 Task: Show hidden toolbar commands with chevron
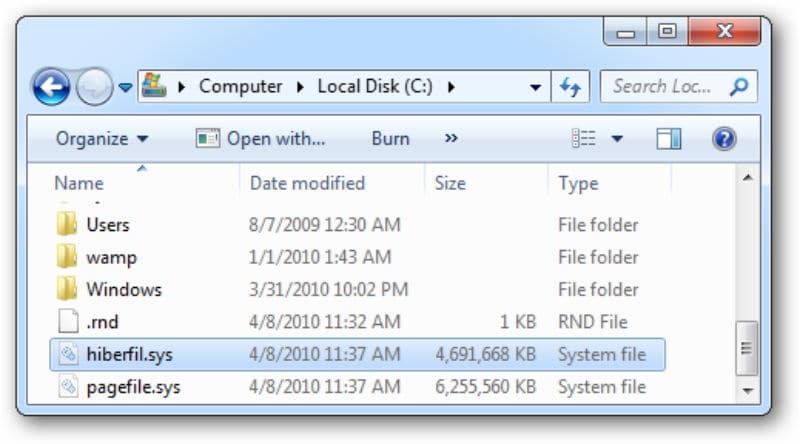[x=451, y=139]
